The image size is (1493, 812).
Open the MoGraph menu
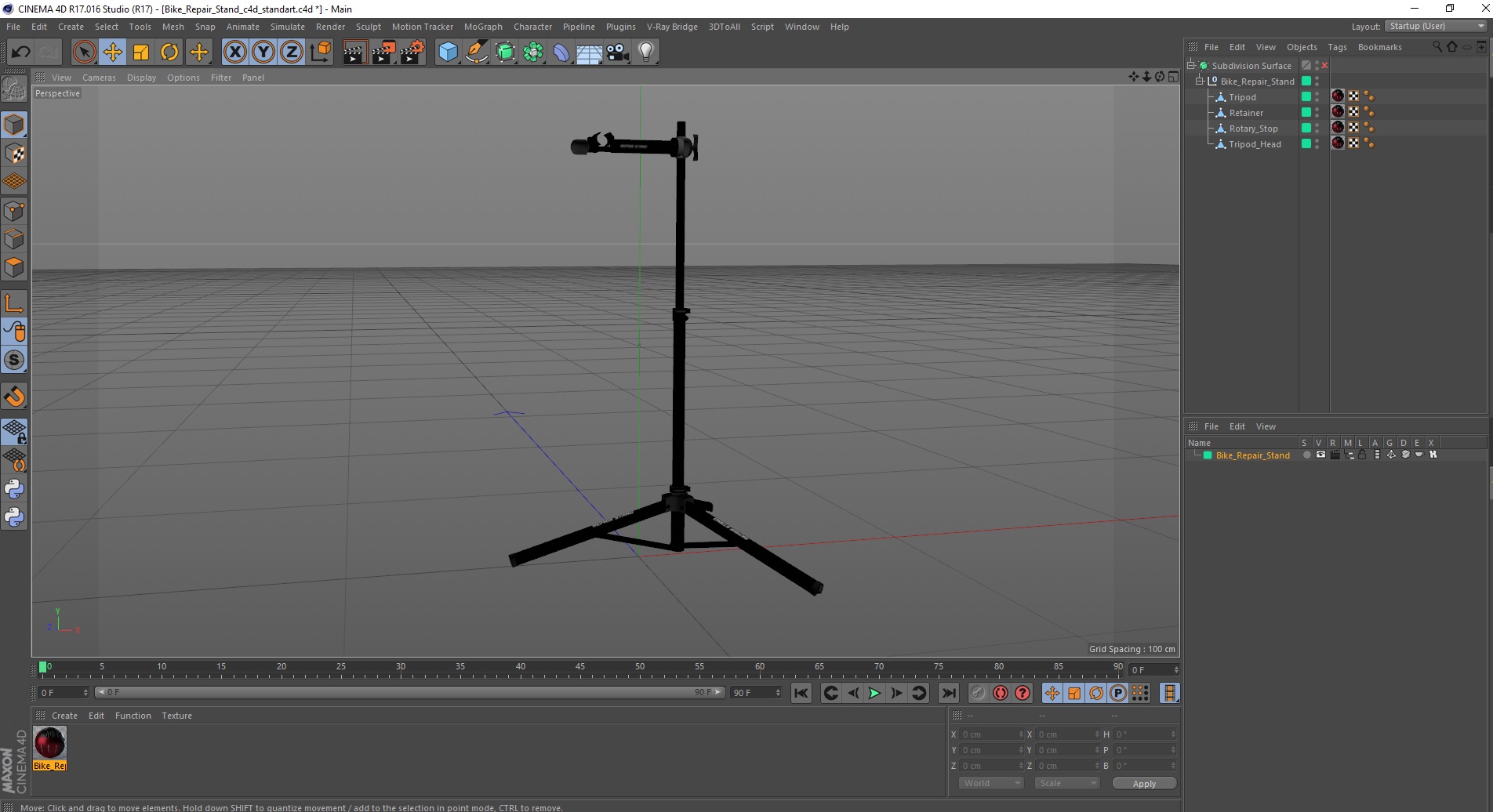click(x=483, y=27)
